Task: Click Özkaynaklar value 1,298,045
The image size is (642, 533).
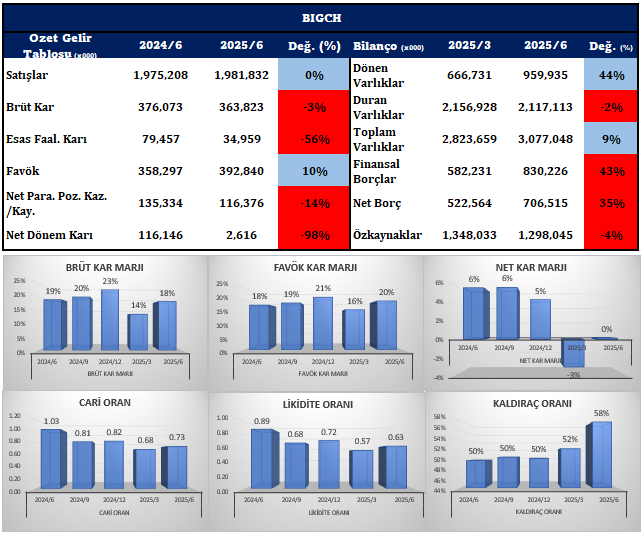Action: click(x=545, y=235)
